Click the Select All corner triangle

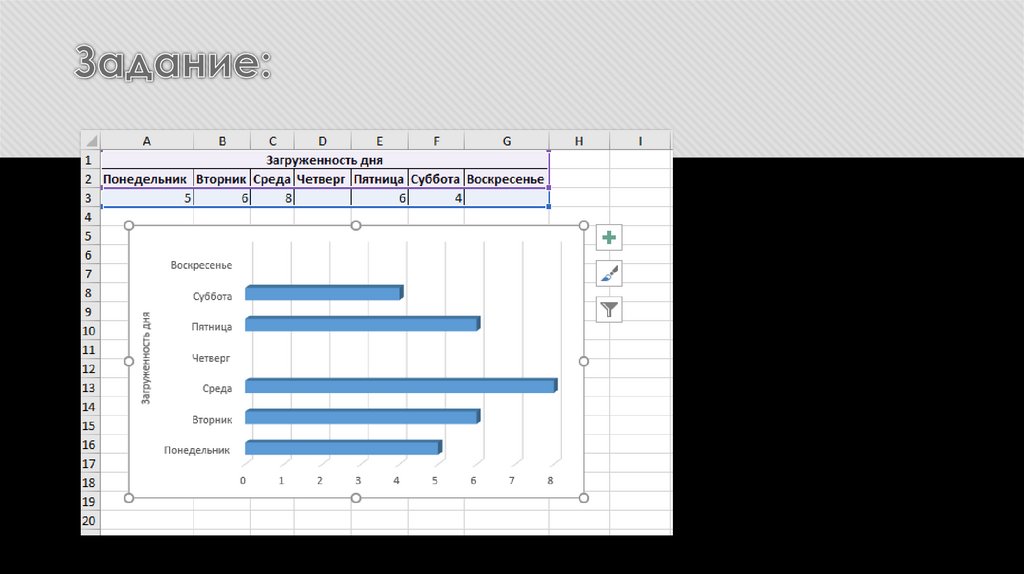coord(91,141)
